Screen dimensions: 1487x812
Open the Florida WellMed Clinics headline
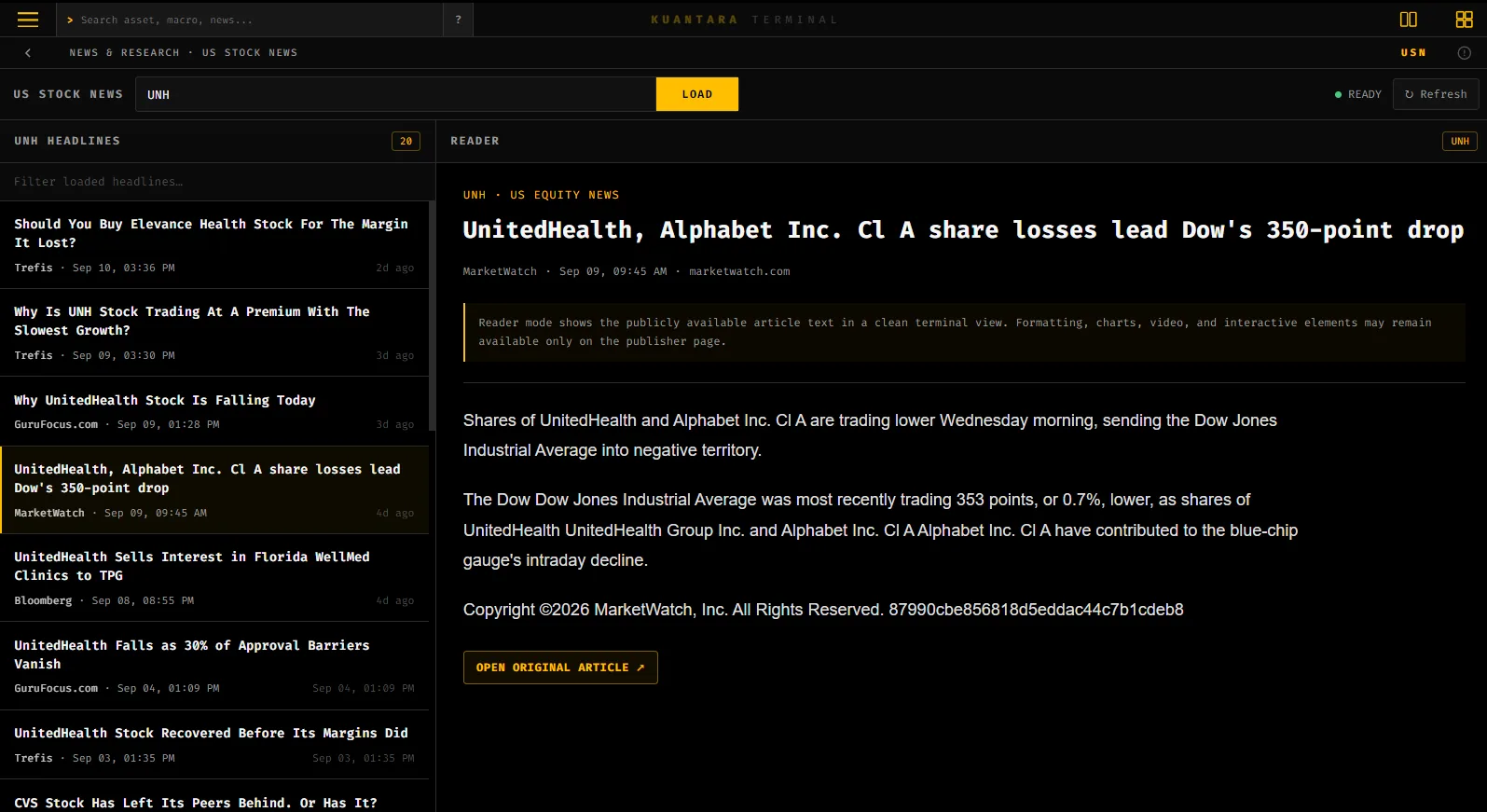[214, 578]
